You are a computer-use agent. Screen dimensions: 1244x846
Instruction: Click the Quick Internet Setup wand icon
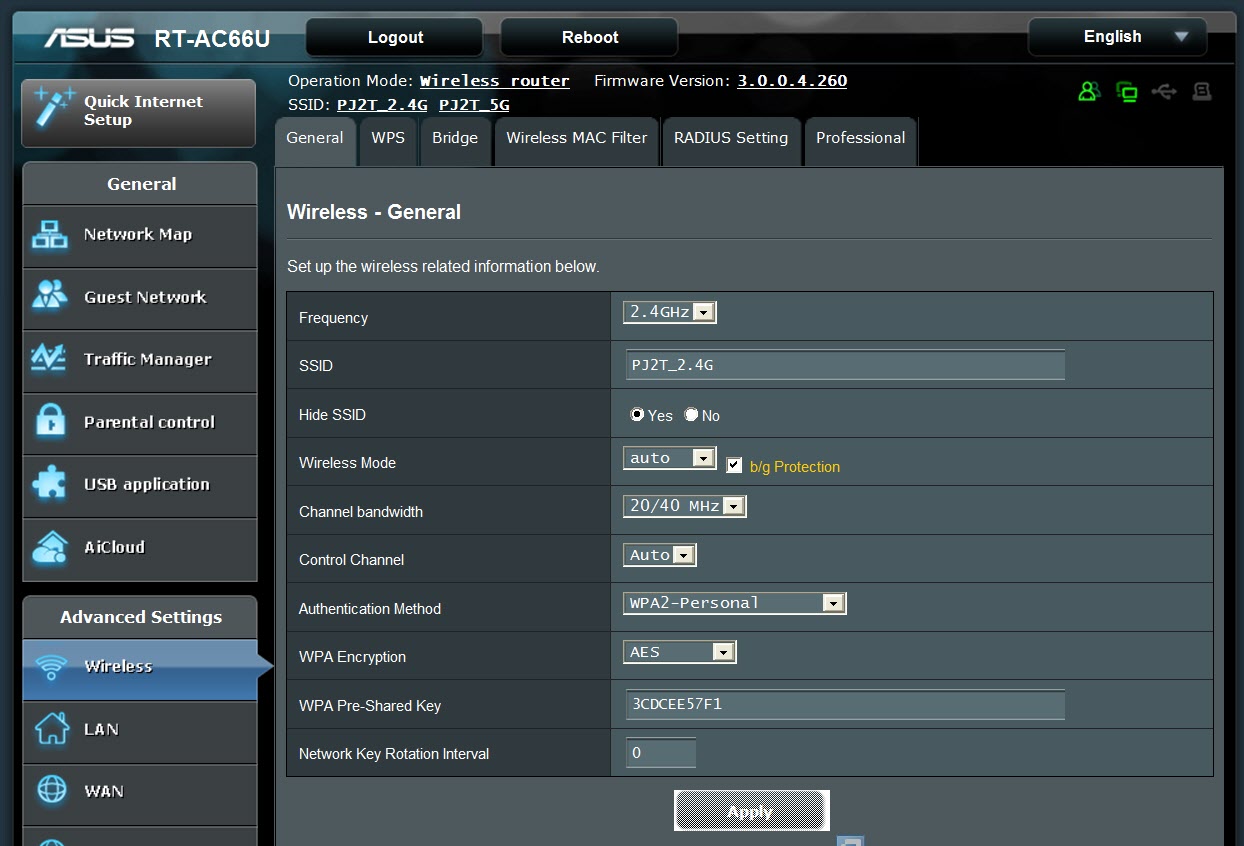[x=52, y=109]
